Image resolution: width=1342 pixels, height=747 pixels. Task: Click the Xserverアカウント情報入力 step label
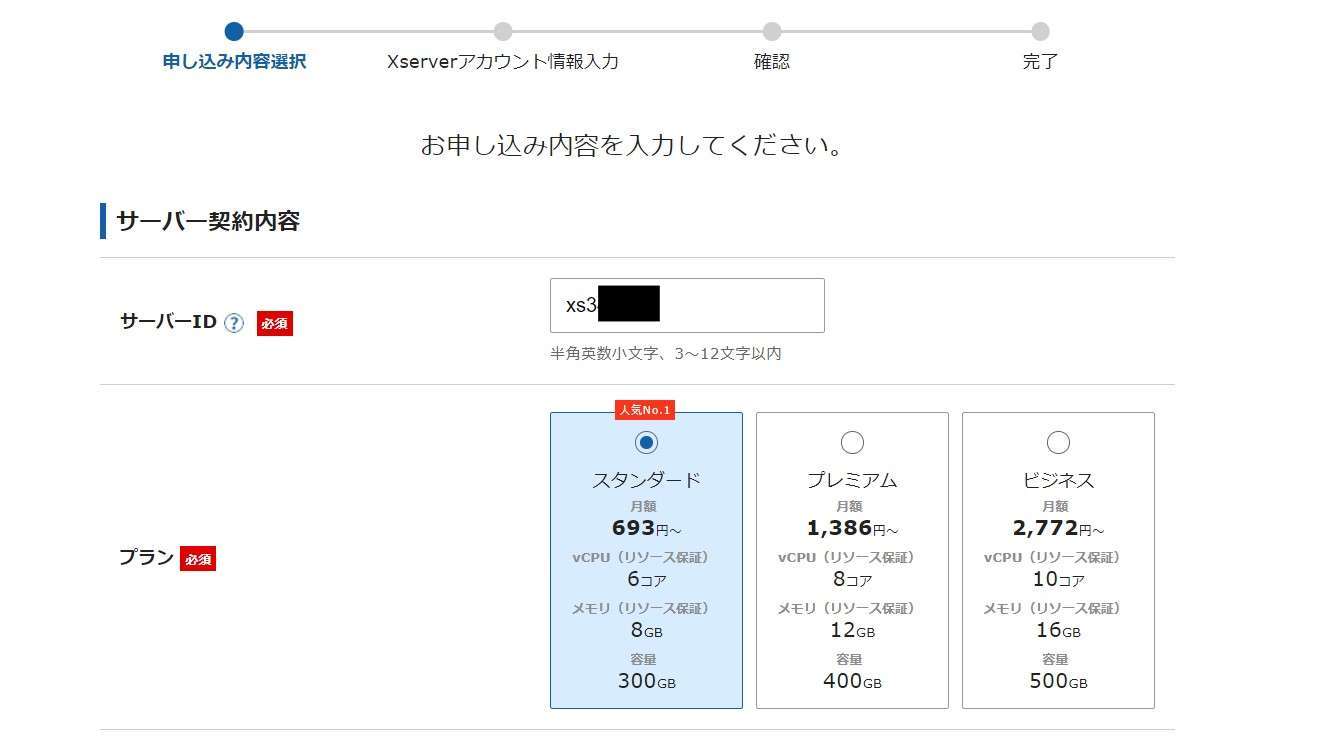503,61
